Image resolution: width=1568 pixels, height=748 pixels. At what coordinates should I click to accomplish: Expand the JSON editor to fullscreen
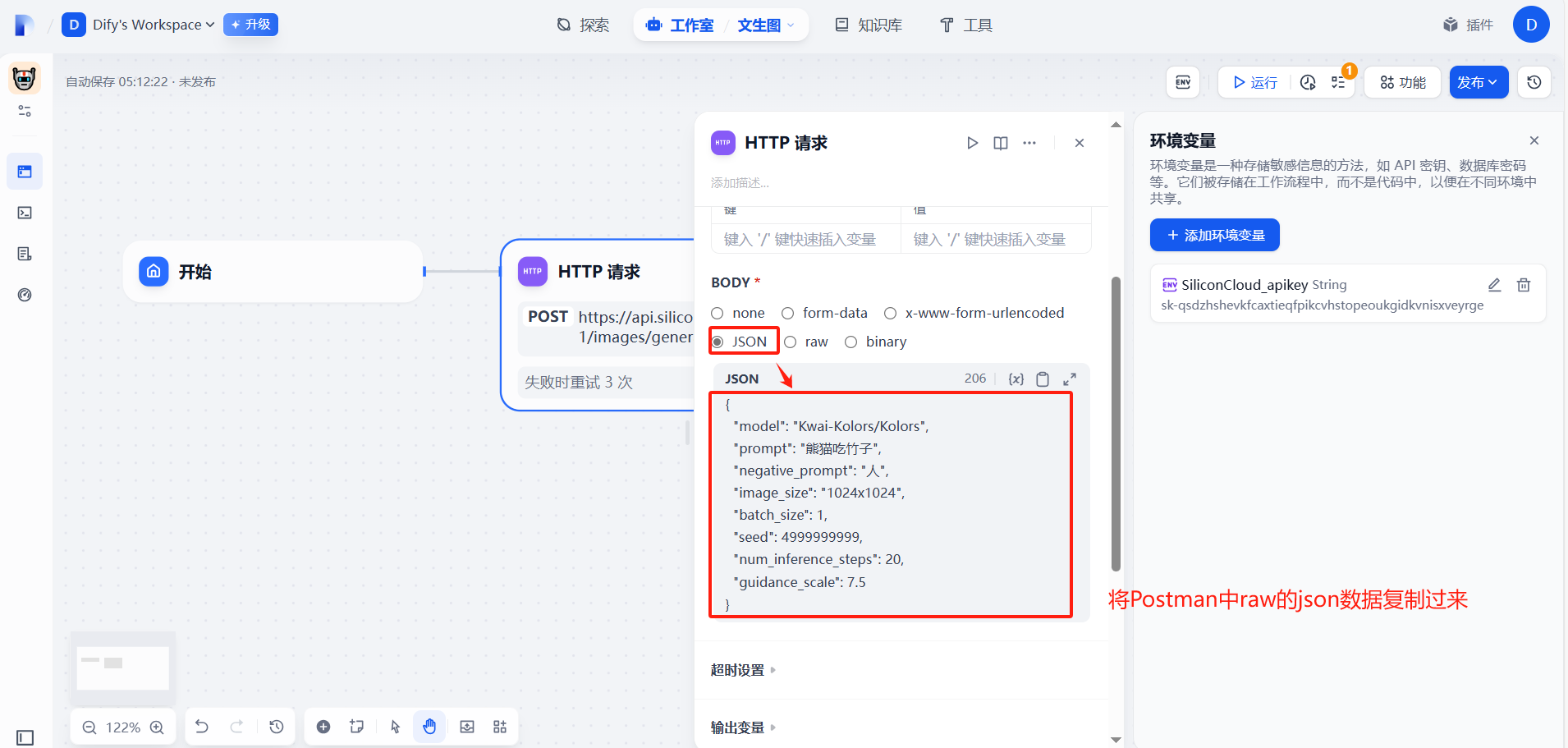(x=1070, y=379)
